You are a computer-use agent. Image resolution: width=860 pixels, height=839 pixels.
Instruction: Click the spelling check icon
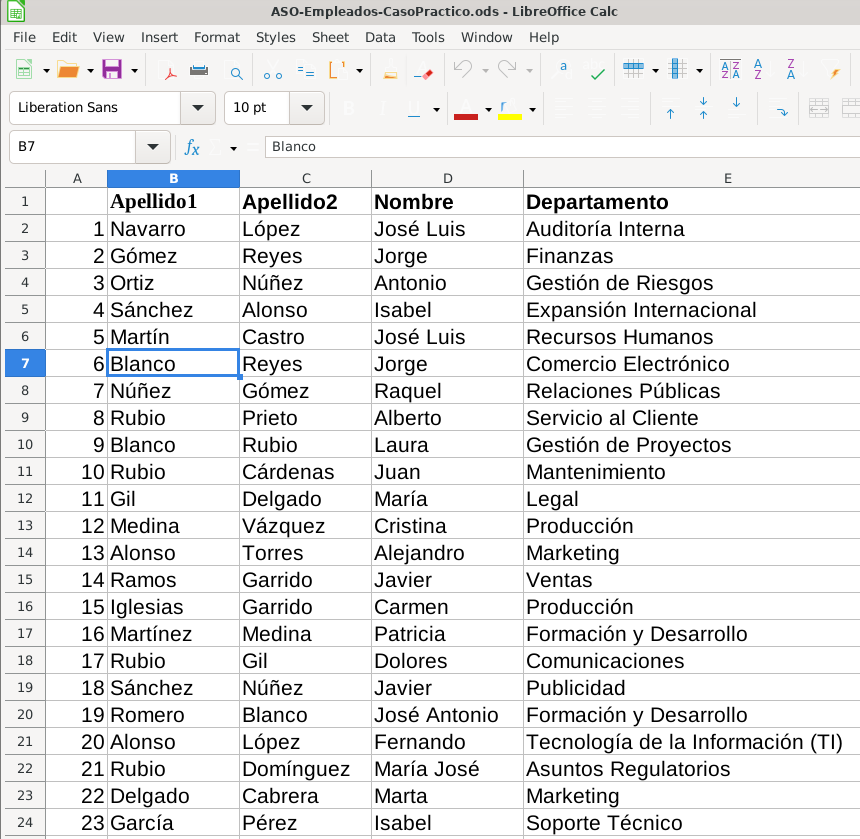[596, 70]
